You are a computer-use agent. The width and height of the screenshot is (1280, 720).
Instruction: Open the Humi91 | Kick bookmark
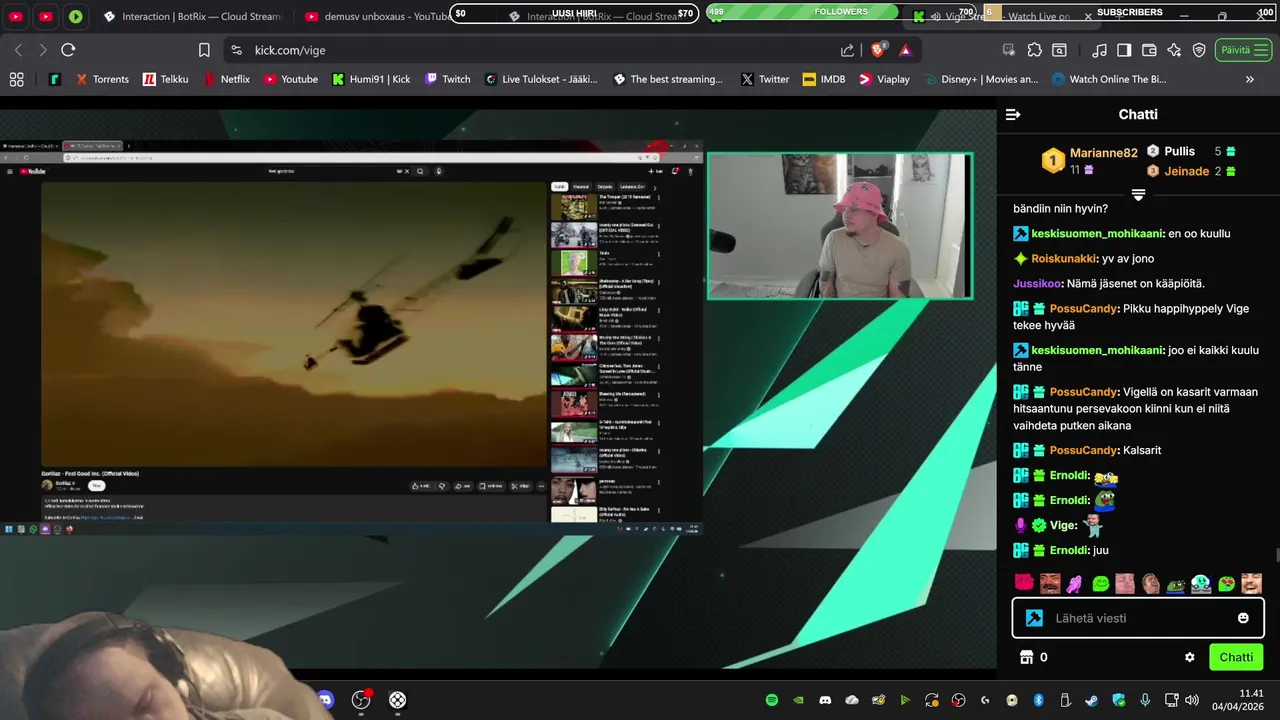[371, 79]
